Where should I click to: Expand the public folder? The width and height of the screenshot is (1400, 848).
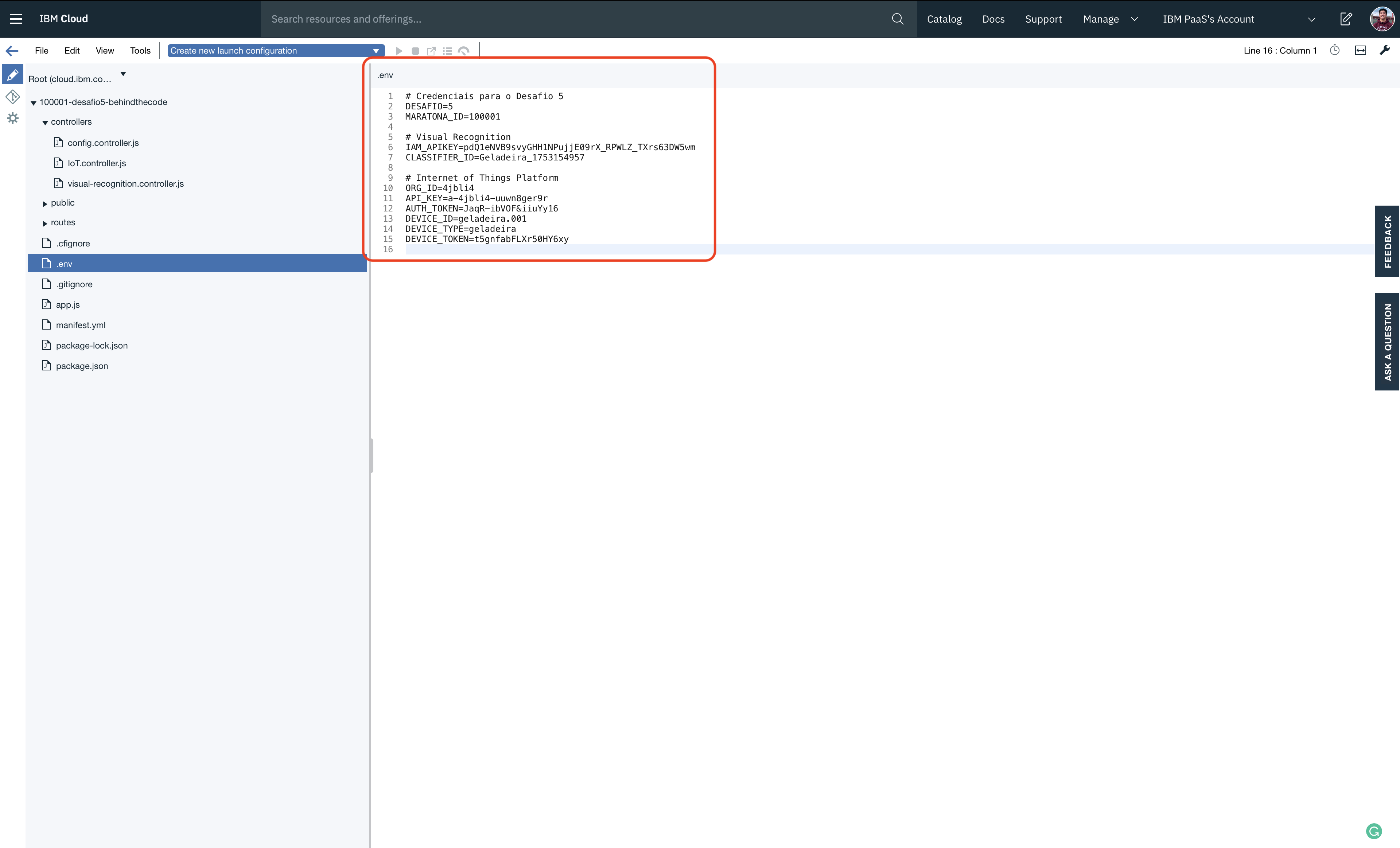tap(45, 203)
